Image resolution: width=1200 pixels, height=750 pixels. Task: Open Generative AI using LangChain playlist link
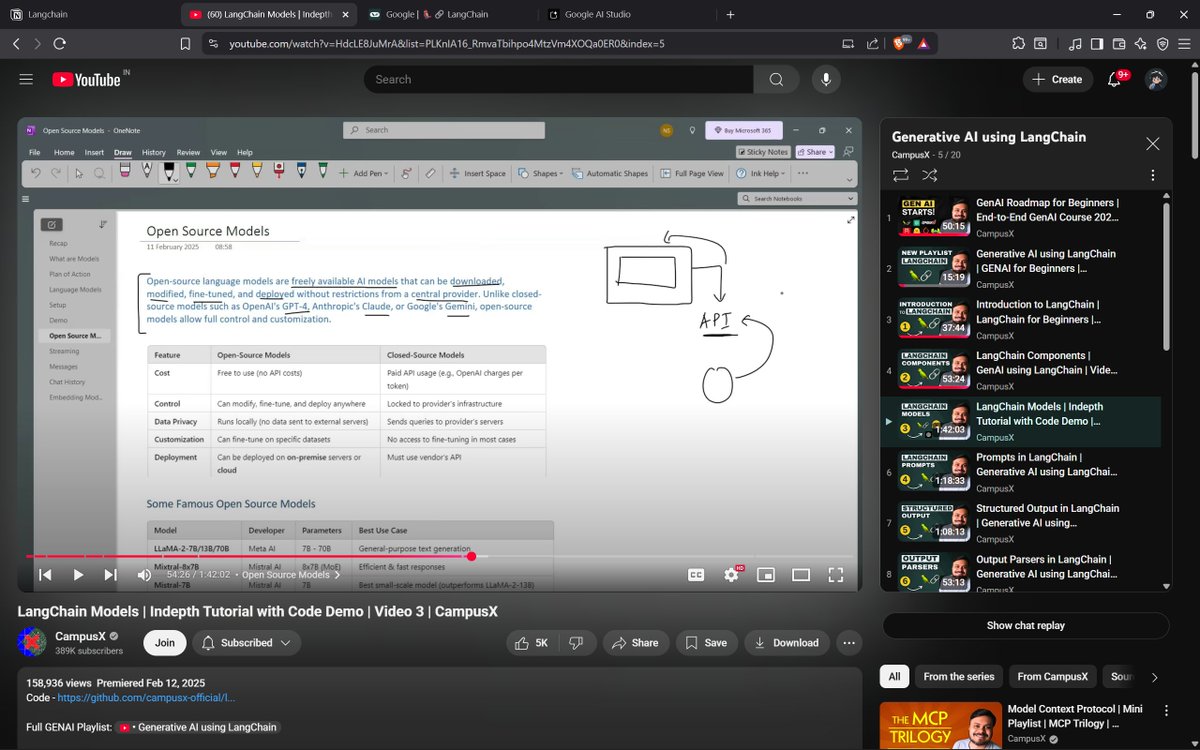[x=196, y=727]
